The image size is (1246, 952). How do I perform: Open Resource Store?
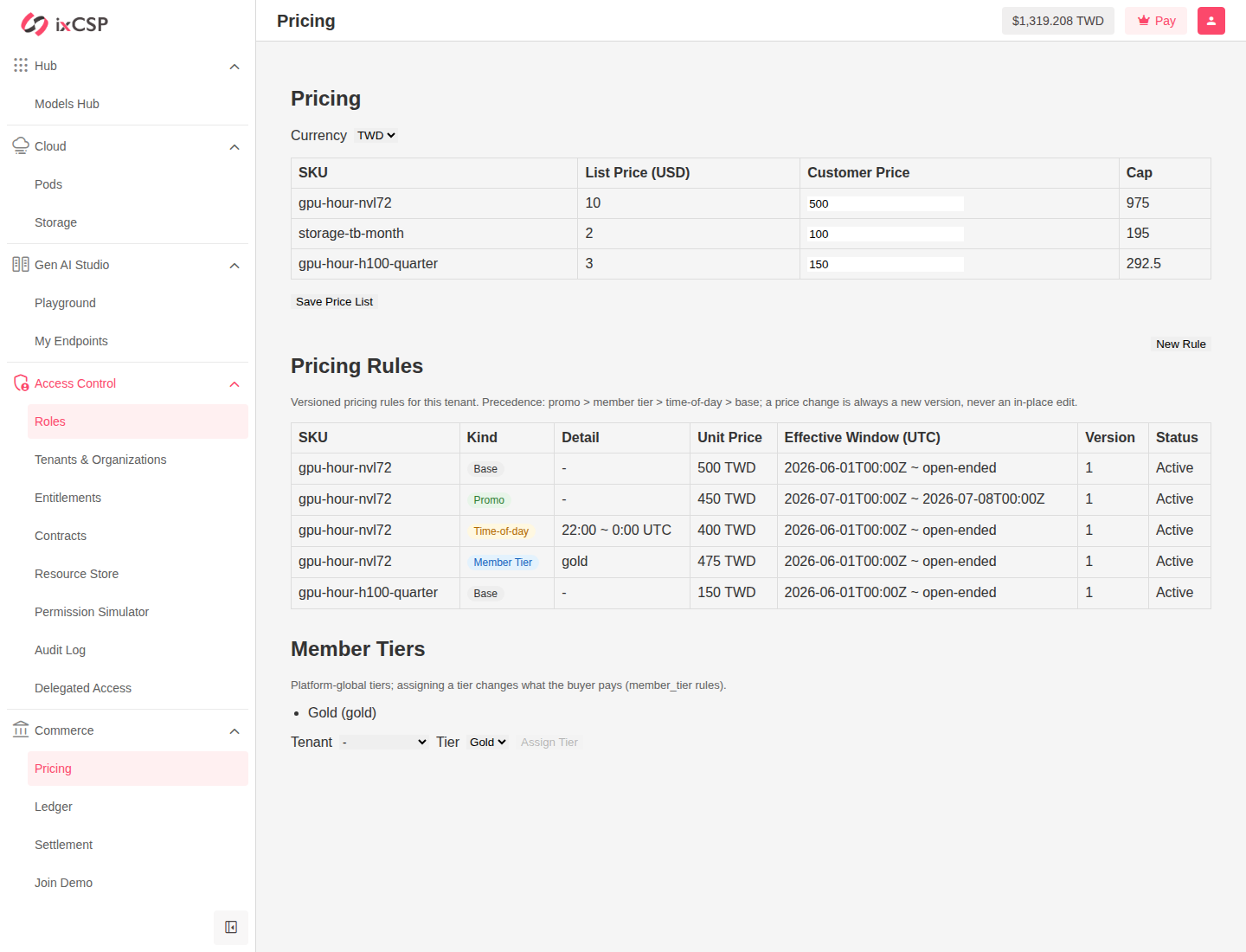(x=138, y=574)
